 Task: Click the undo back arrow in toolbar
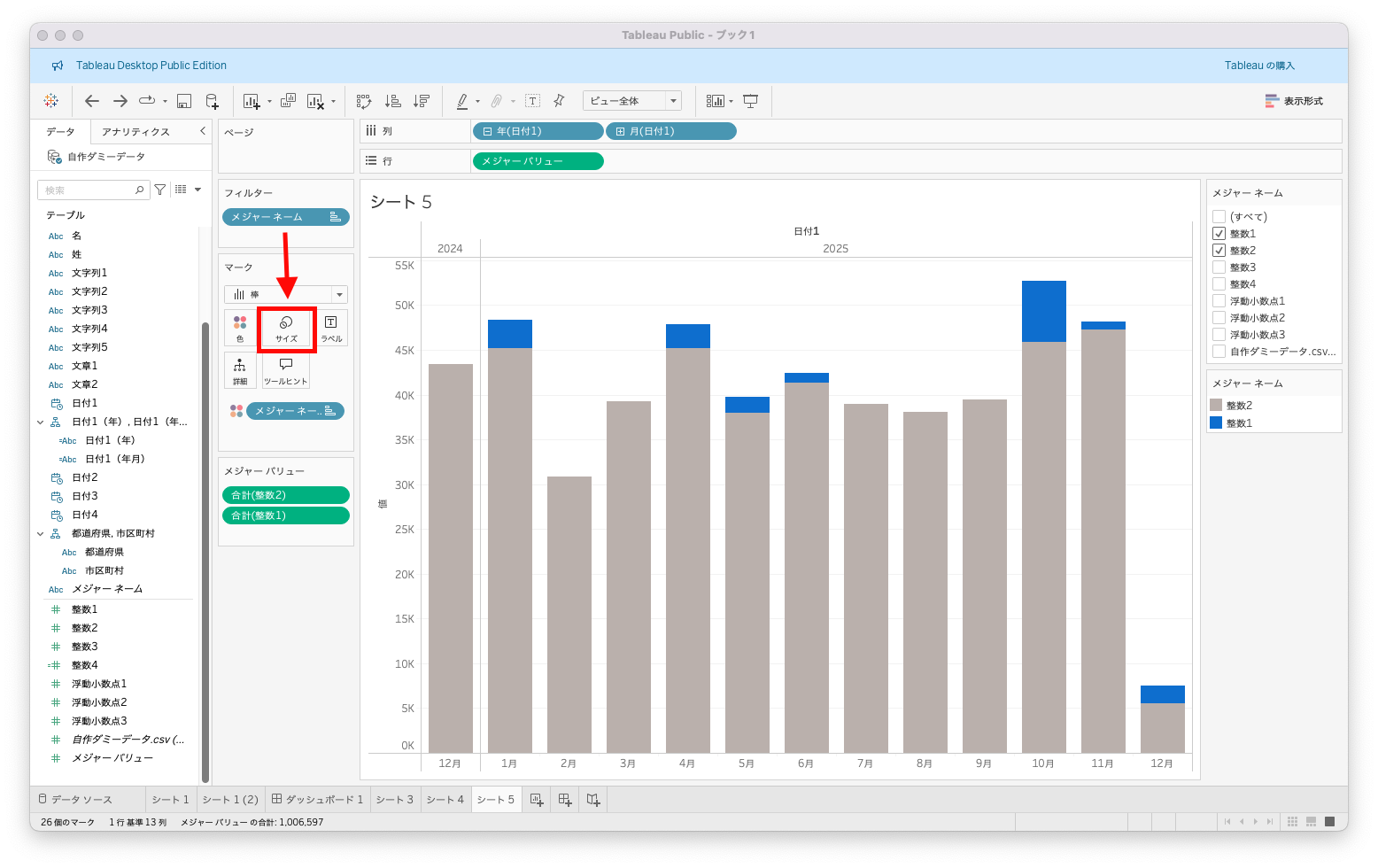[x=92, y=101]
